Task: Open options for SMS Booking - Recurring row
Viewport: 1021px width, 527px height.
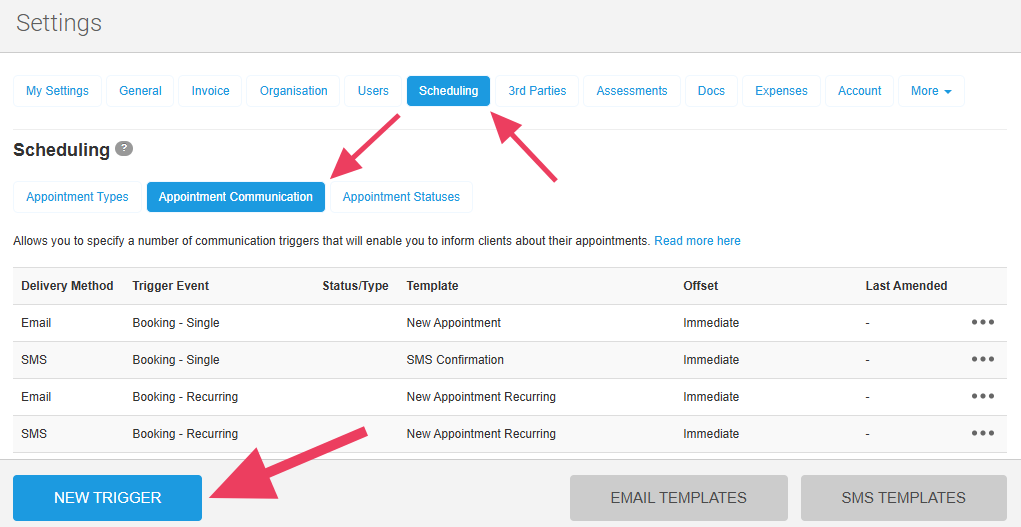Action: coord(983,434)
